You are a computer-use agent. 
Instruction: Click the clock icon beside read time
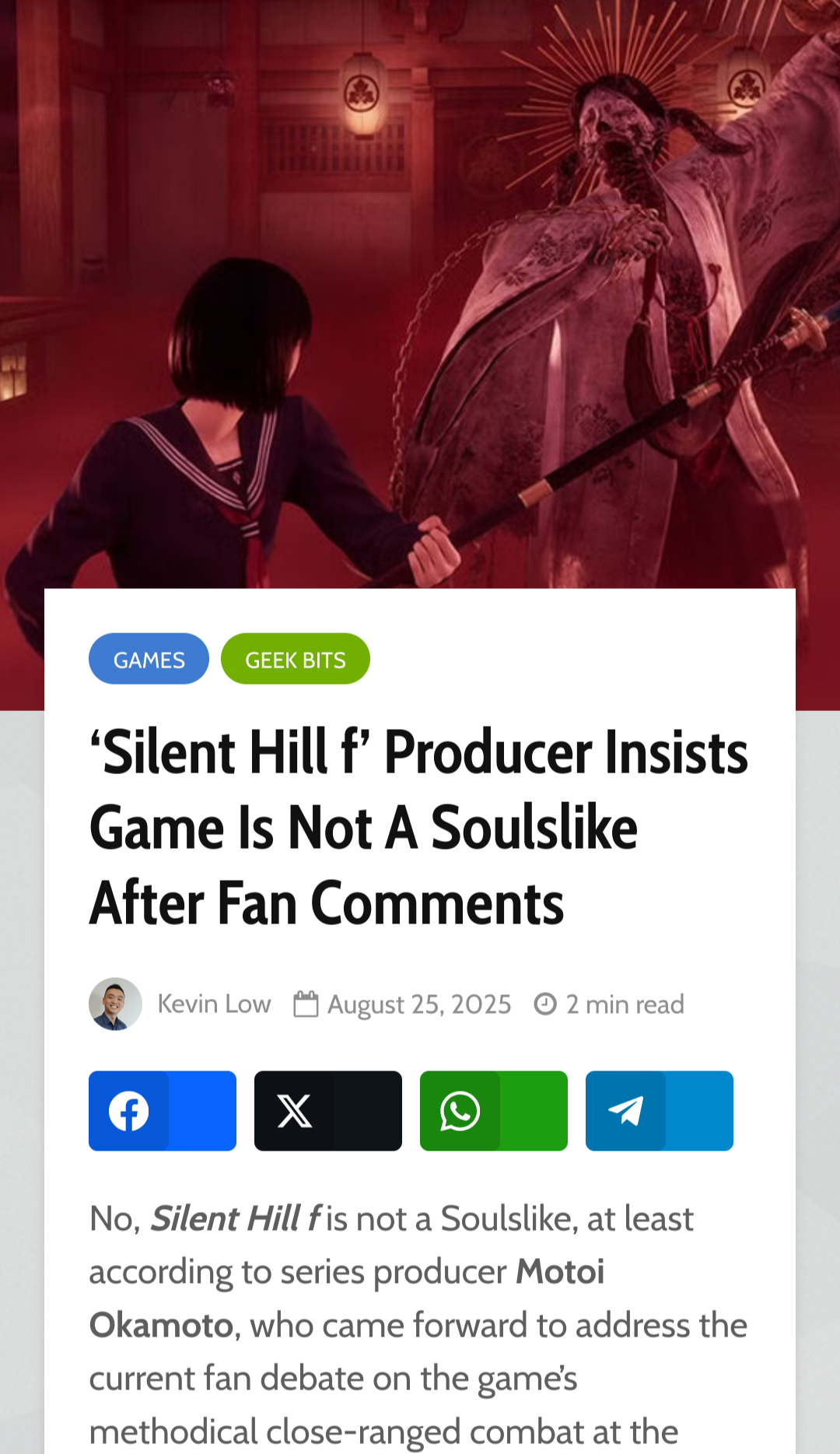pos(545,1004)
